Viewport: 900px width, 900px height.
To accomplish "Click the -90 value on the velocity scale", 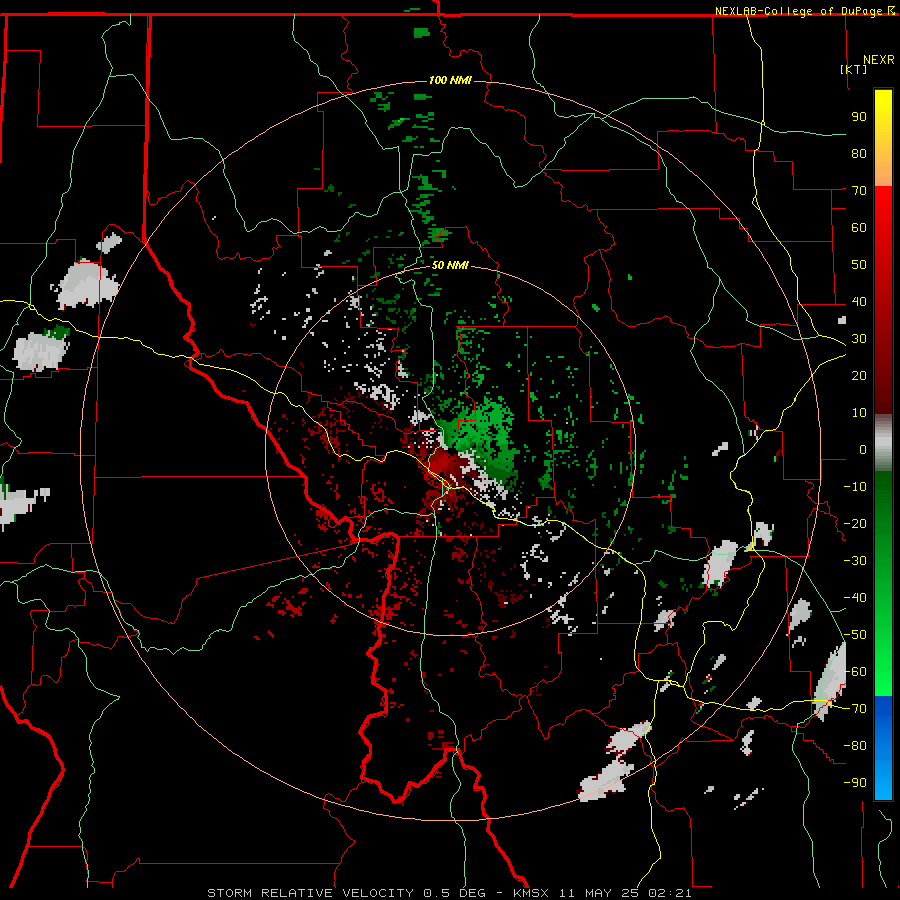I will (x=855, y=783).
